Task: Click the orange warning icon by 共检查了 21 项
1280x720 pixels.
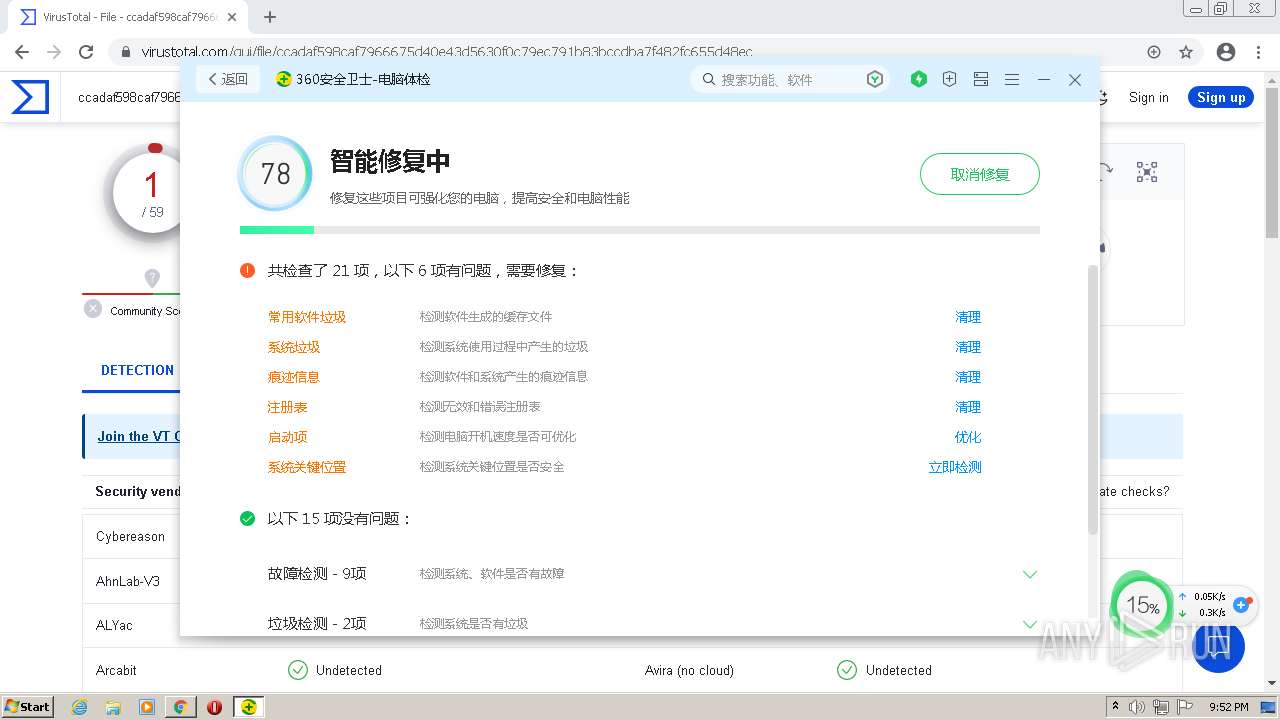Action: pyautogui.click(x=247, y=270)
